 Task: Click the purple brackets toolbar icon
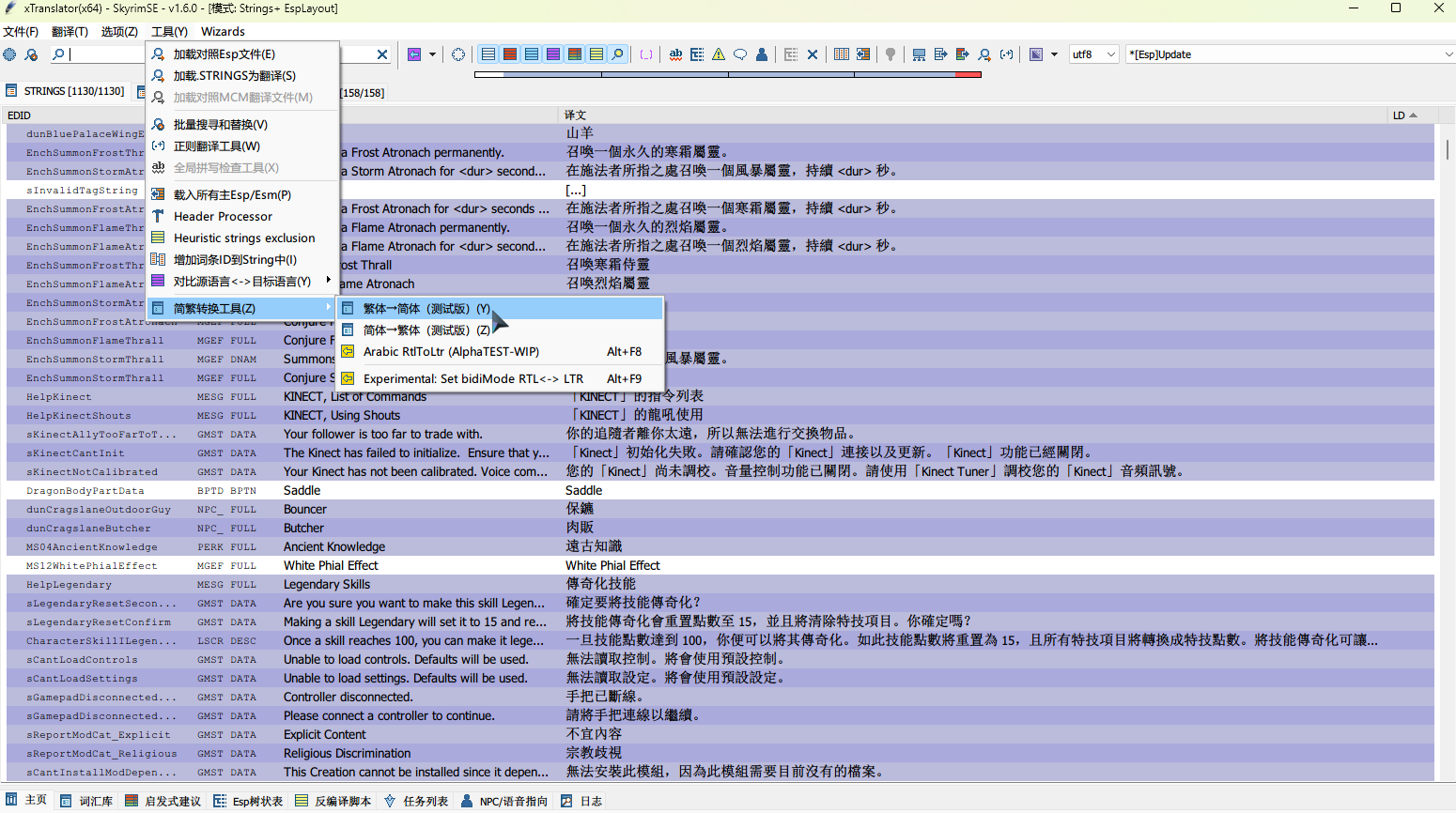(646, 54)
